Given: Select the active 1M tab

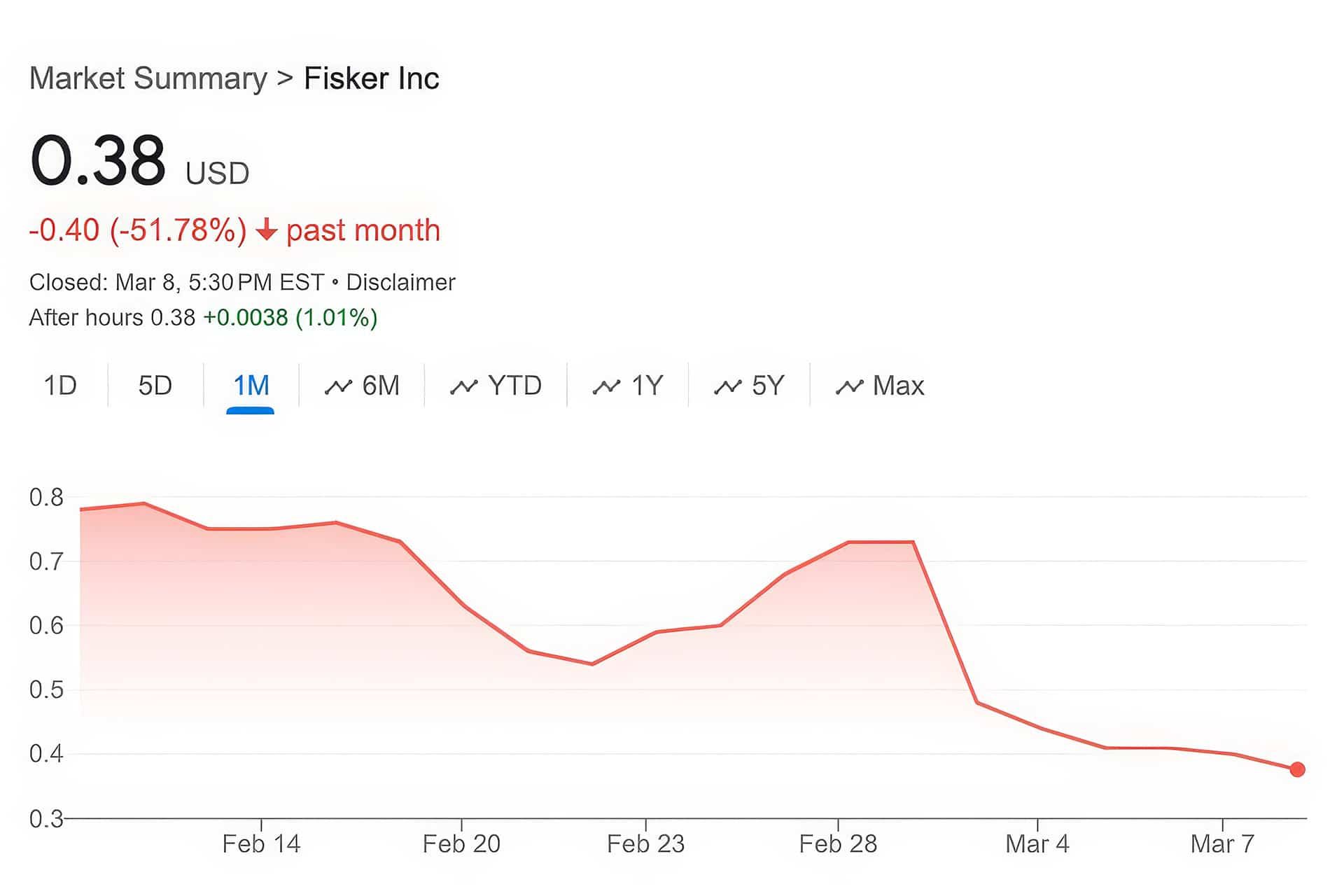Looking at the screenshot, I should [251, 386].
